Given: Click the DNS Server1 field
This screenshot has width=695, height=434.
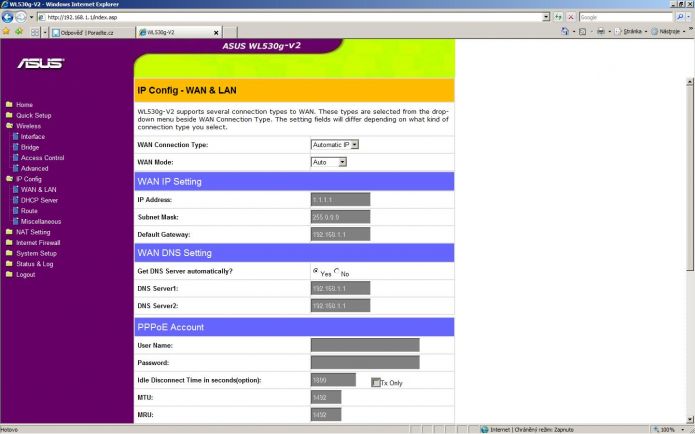Looking at the screenshot, I should 340,288.
